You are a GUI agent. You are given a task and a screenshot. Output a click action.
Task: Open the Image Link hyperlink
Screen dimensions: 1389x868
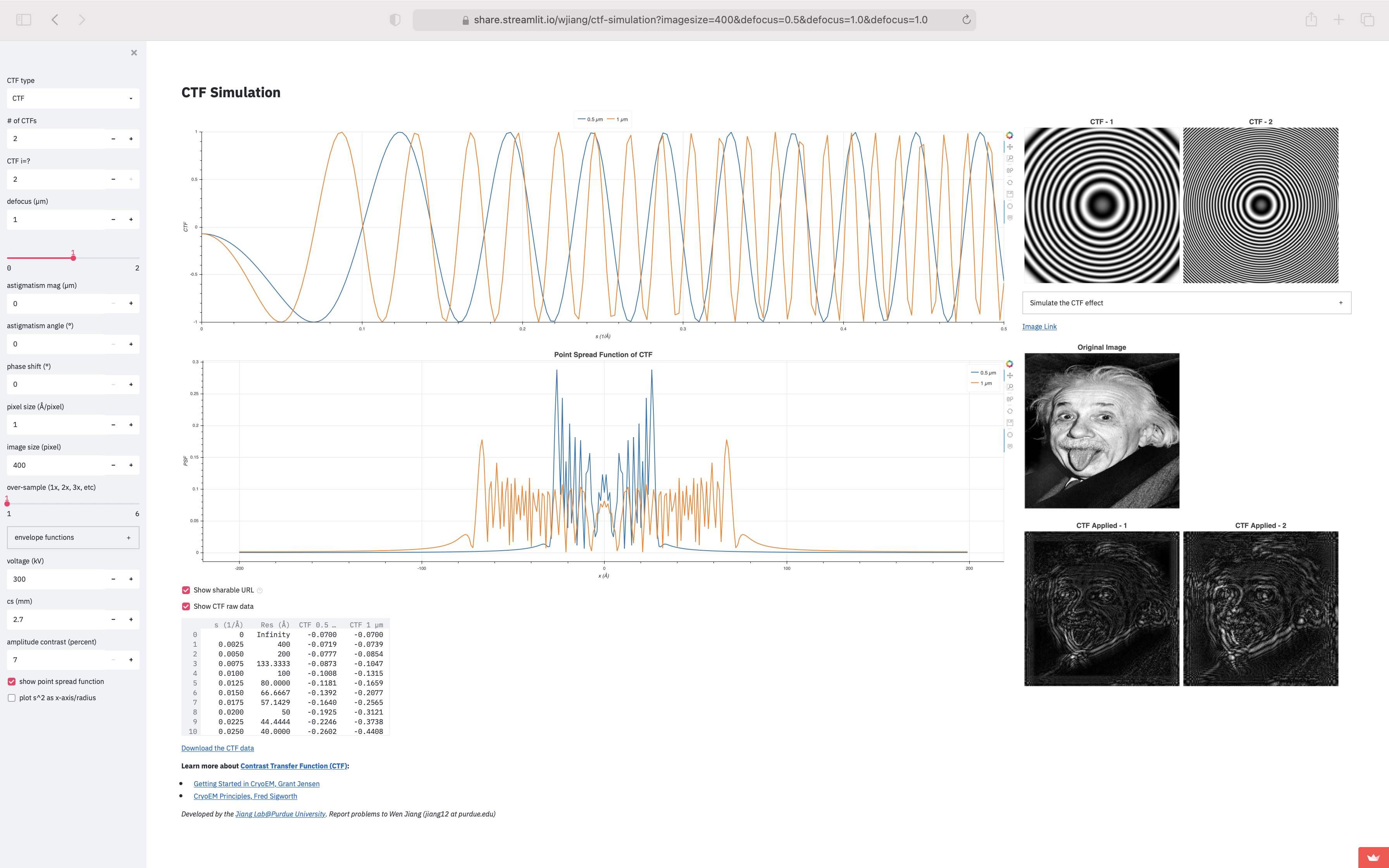click(1039, 327)
